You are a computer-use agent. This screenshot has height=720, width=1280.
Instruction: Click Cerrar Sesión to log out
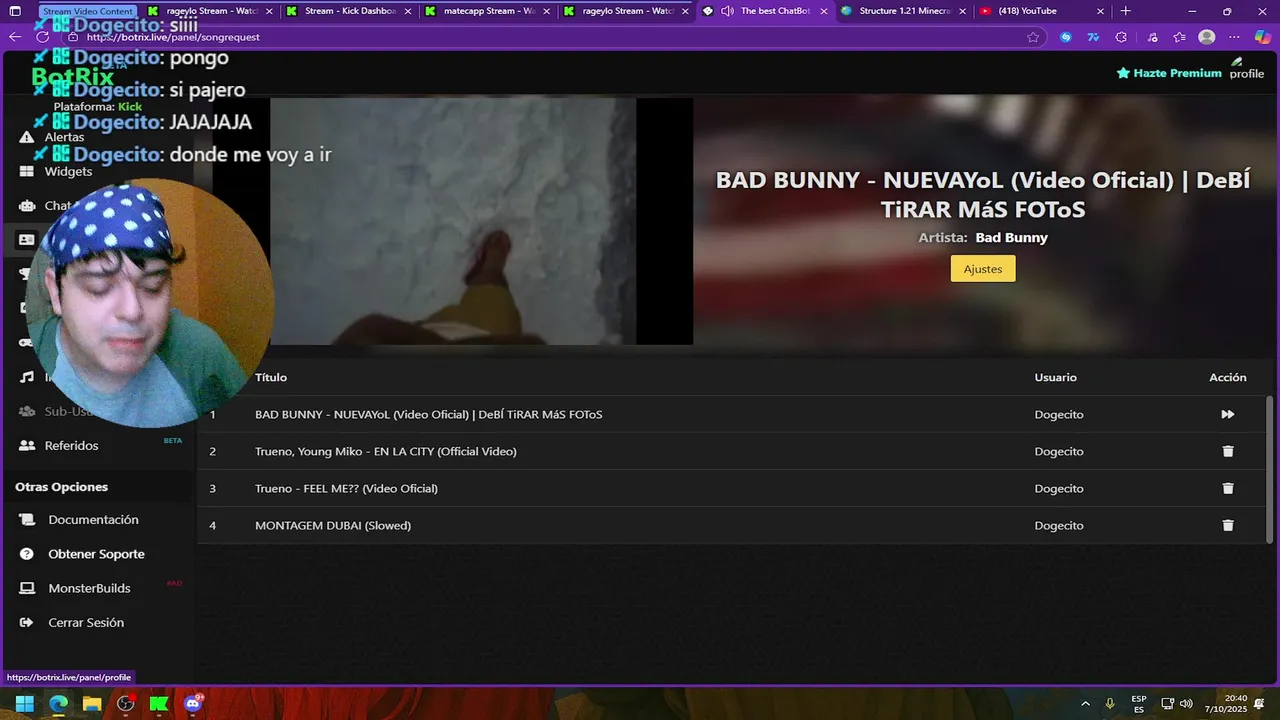pyautogui.click(x=86, y=622)
